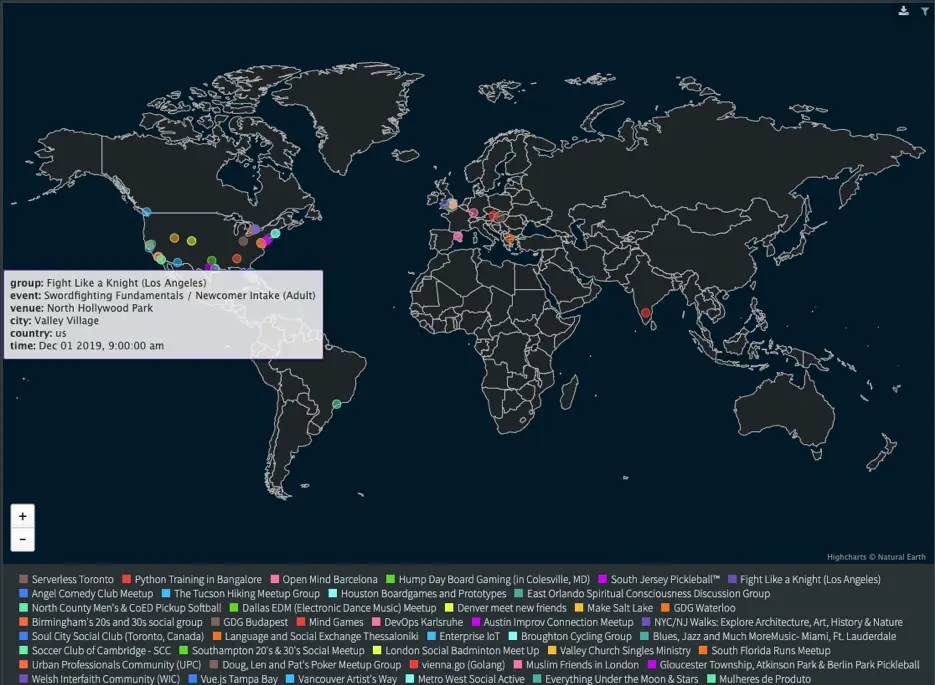This screenshot has width=935, height=685.
Task: Click the blue marker near Vancouver
Action: [x=146, y=212]
